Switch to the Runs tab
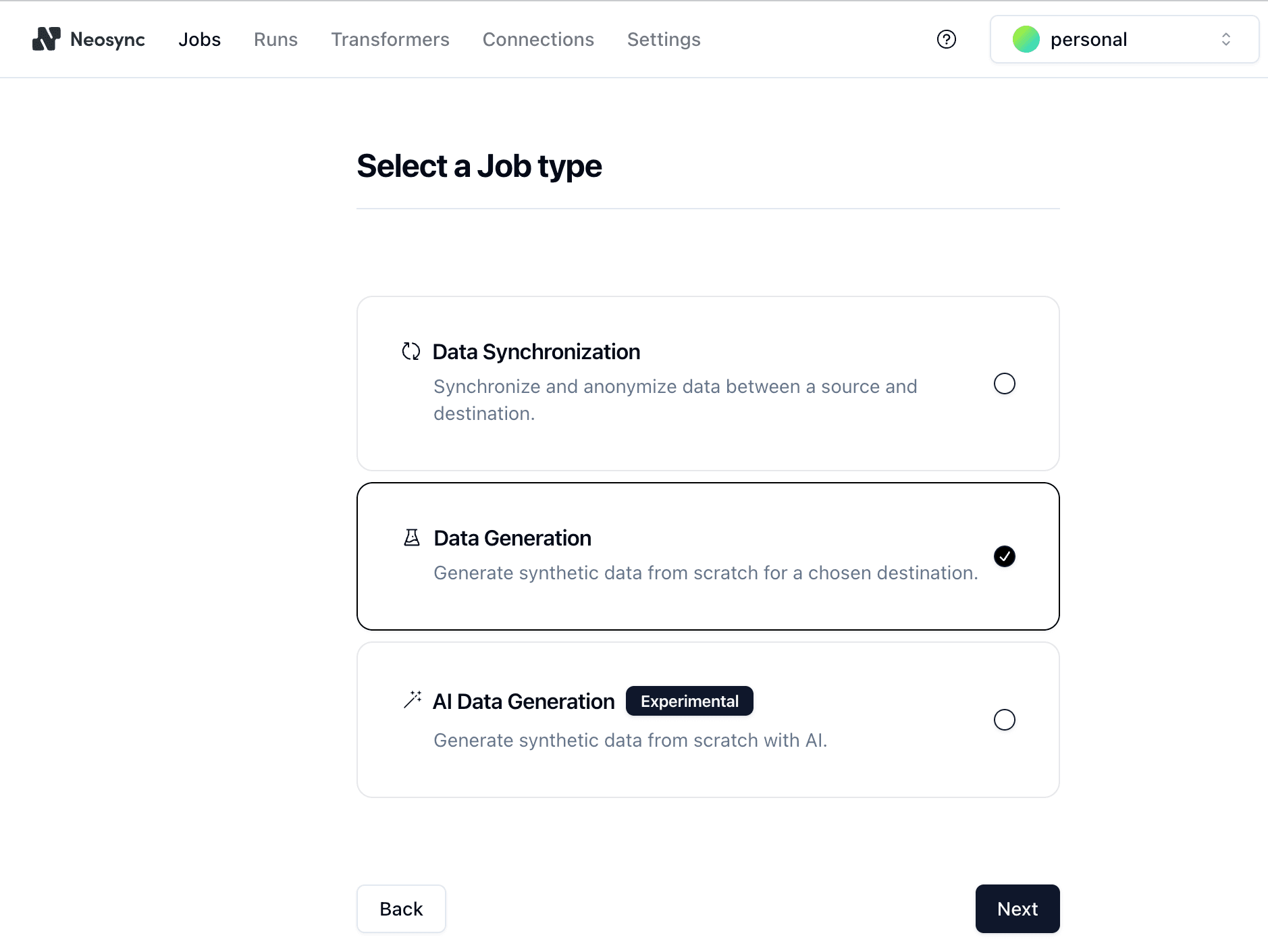The image size is (1268, 952). coord(275,39)
